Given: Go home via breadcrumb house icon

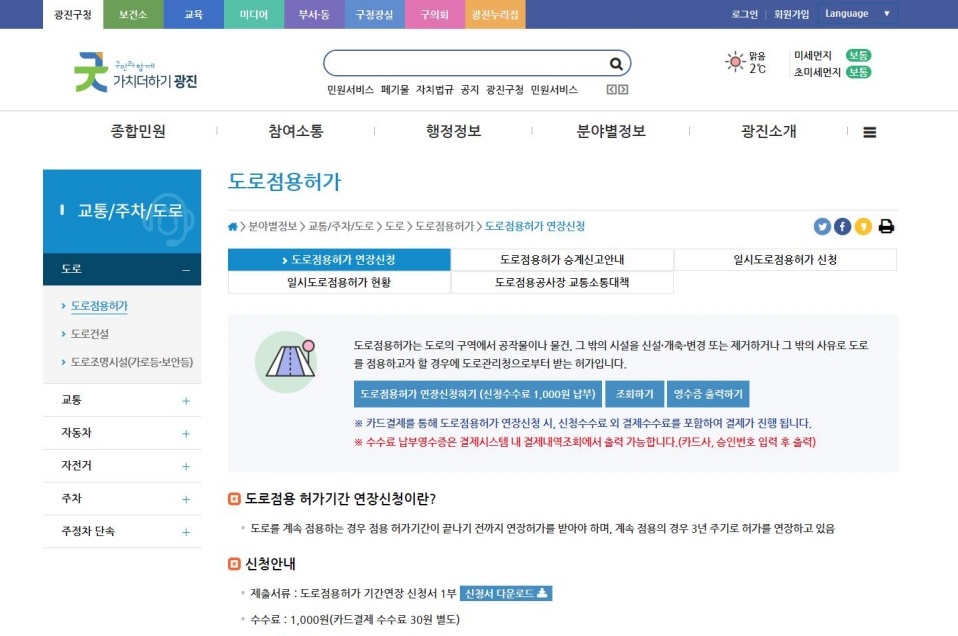Looking at the screenshot, I should (232, 227).
